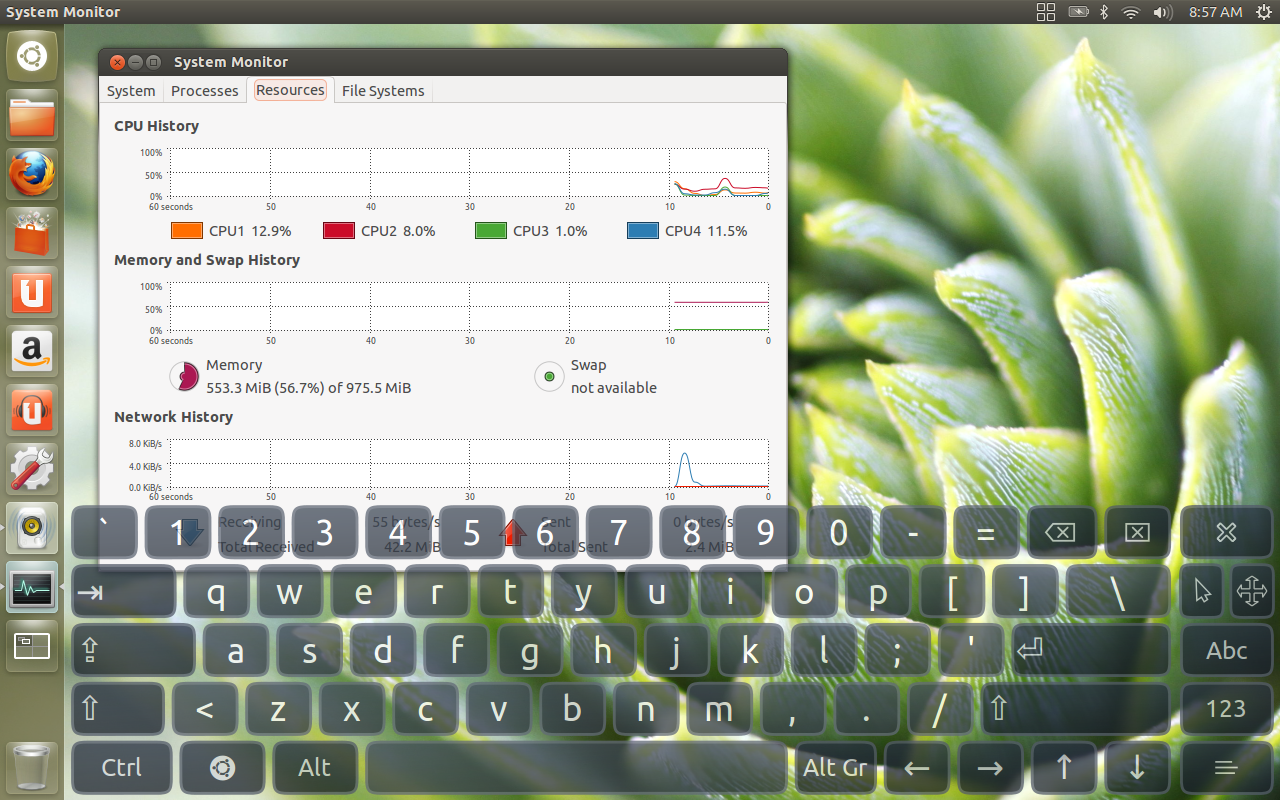The width and height of the screenshot is (1280, 800).
Task: Tap the forward delete key on the keyboard
Action: pyautogui.click(x=1137, y=533)
